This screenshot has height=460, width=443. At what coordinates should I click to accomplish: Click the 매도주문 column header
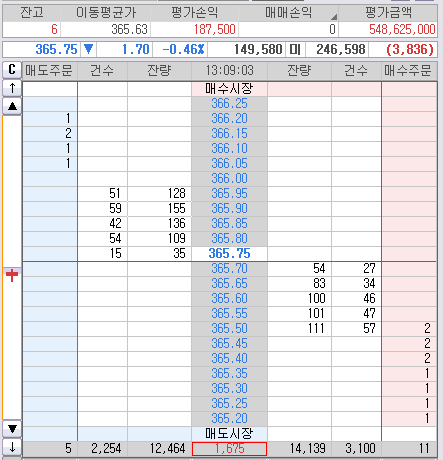click(x=50, y=70)
